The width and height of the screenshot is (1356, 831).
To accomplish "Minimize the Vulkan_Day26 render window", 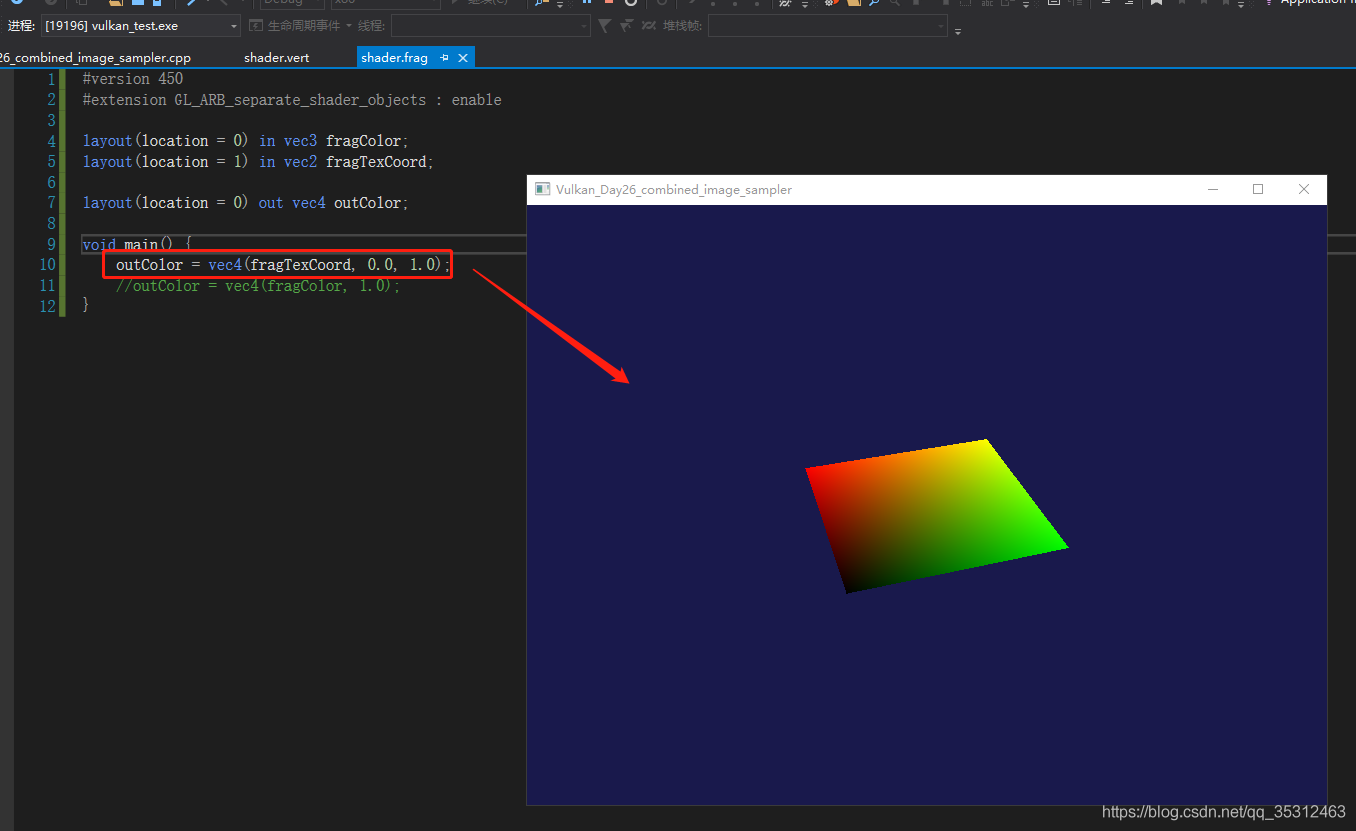I will pos(1213,189).
